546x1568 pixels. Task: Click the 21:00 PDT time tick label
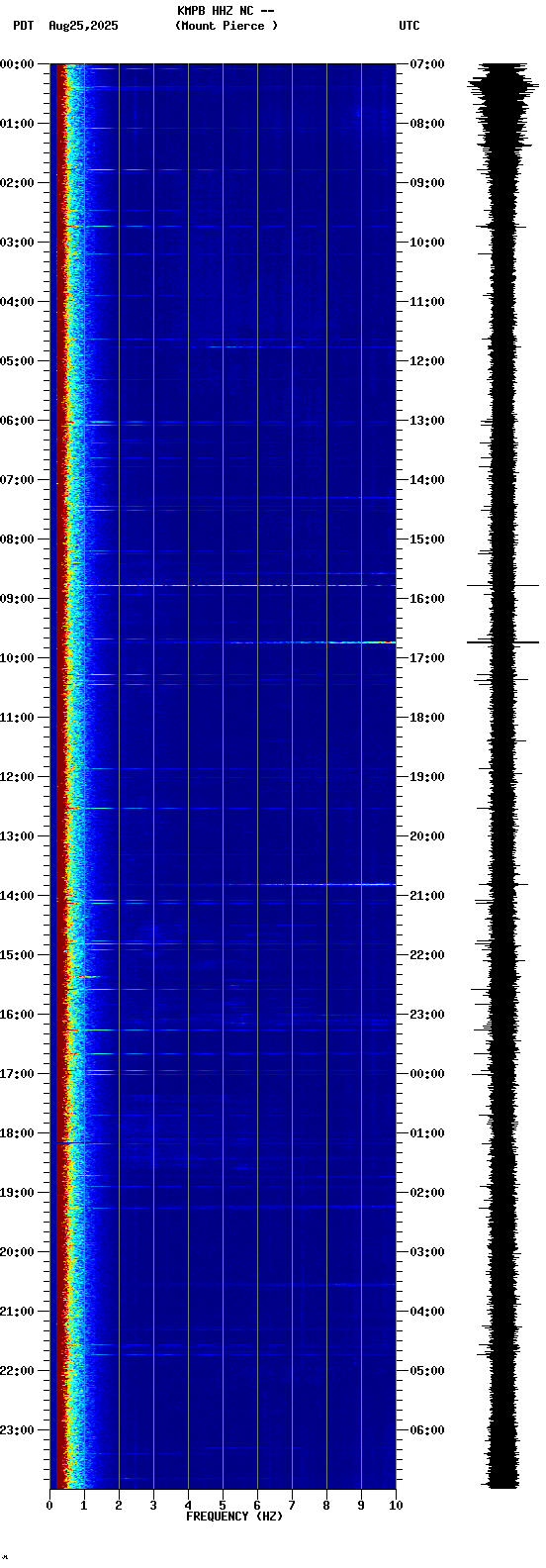point(17,1312)
